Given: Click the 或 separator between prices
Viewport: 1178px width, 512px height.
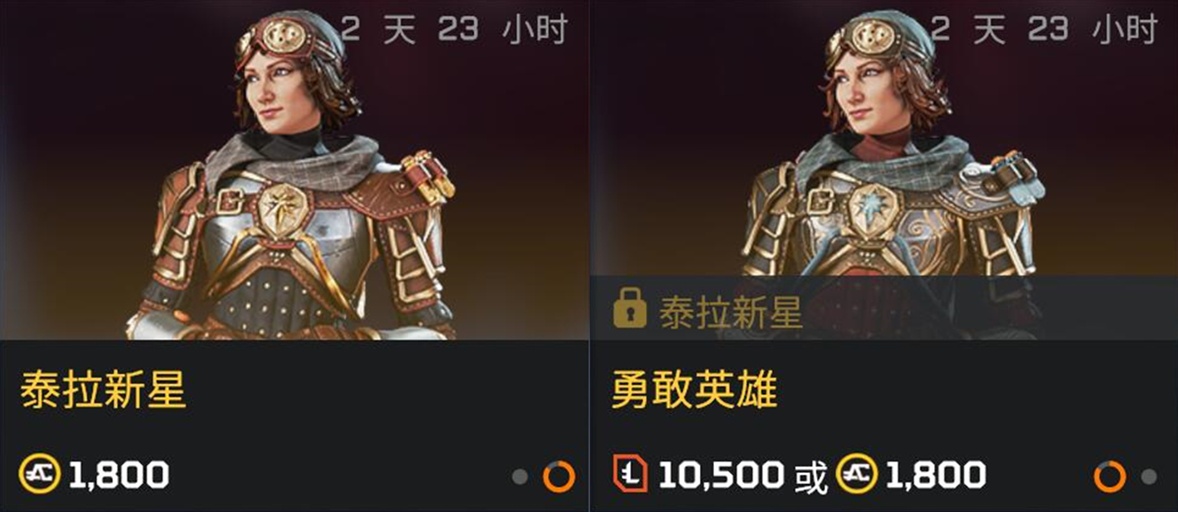Looking at the screenshot, I should (811, 476).
